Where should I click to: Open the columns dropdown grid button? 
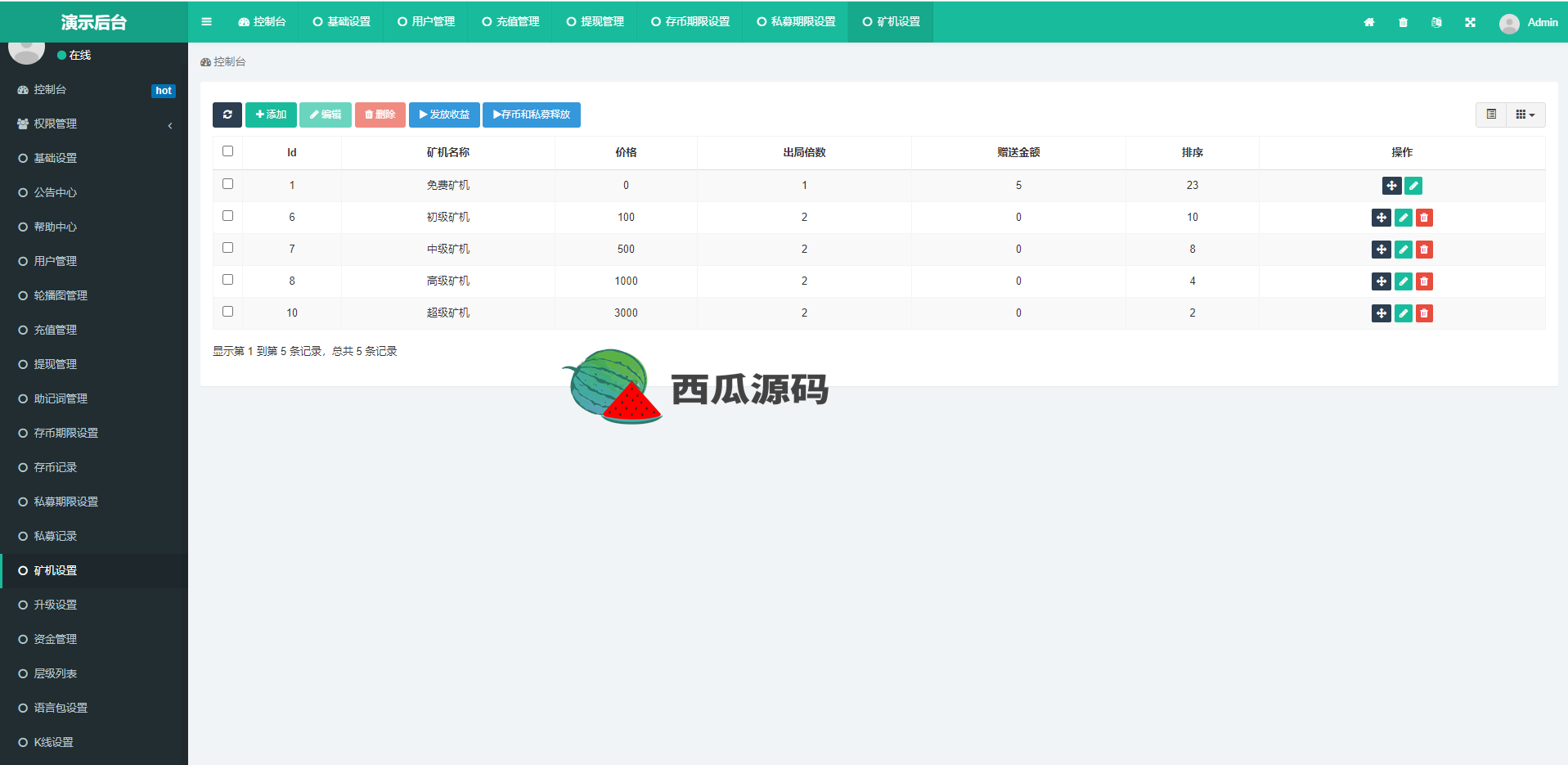[1525, 115]
